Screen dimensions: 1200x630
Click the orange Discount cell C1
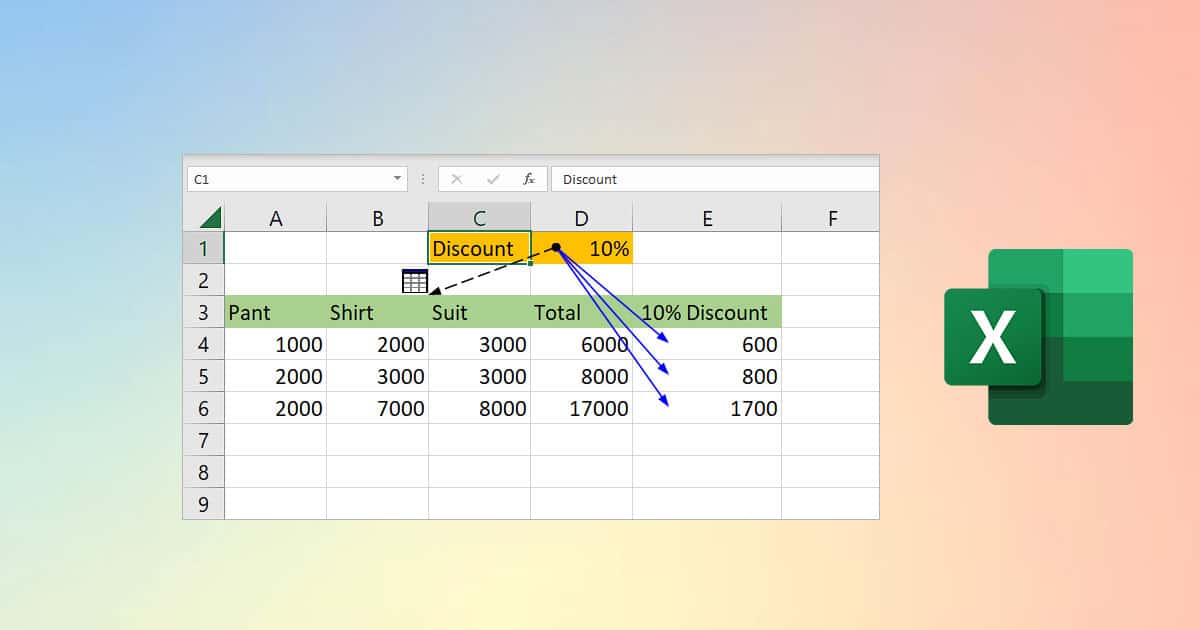click(x=479, y=248)
